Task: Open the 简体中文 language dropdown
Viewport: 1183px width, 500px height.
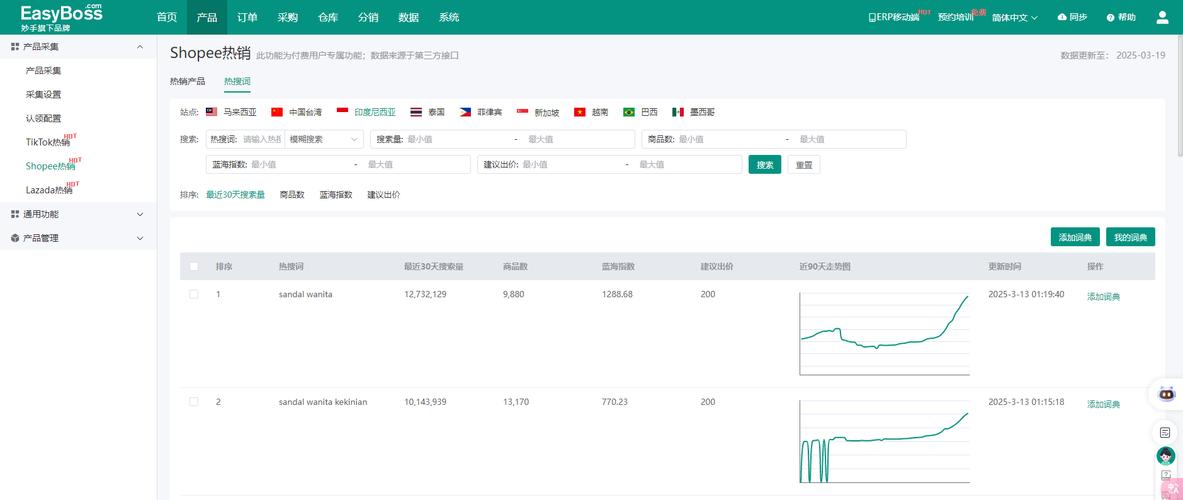Action: (1015, 17)
